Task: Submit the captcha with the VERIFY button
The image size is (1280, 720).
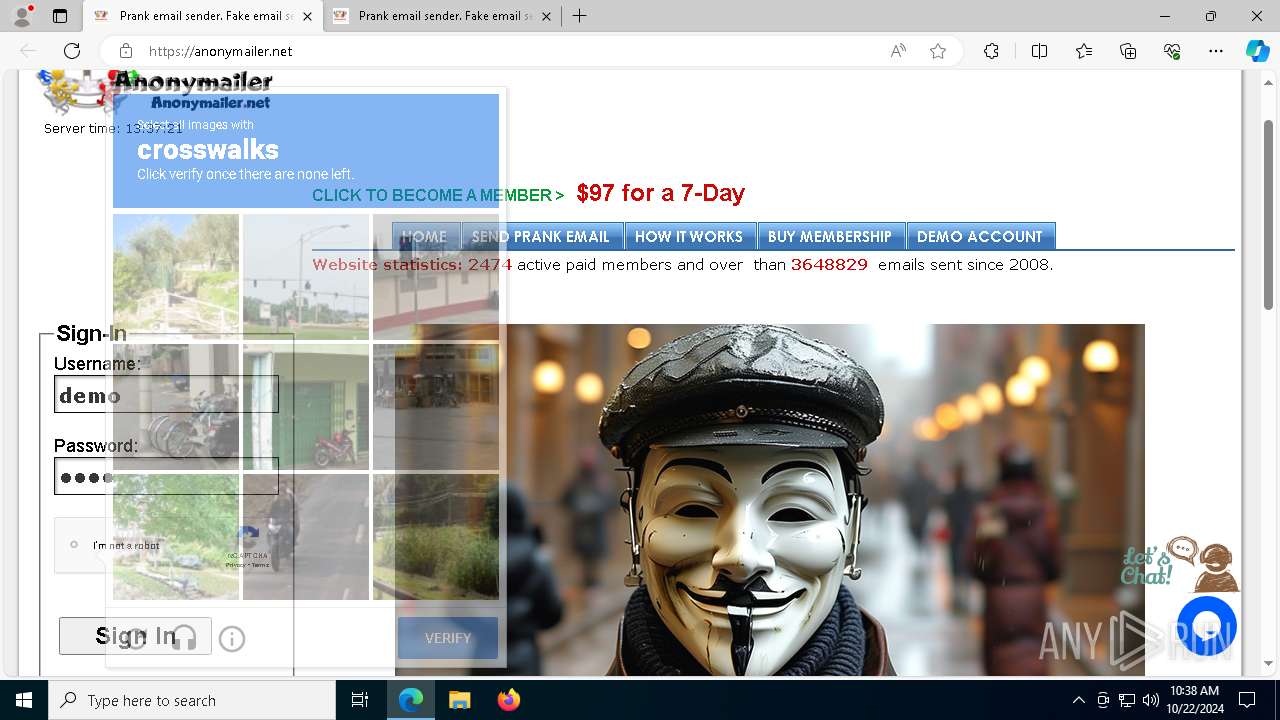Action: (448, 638)
